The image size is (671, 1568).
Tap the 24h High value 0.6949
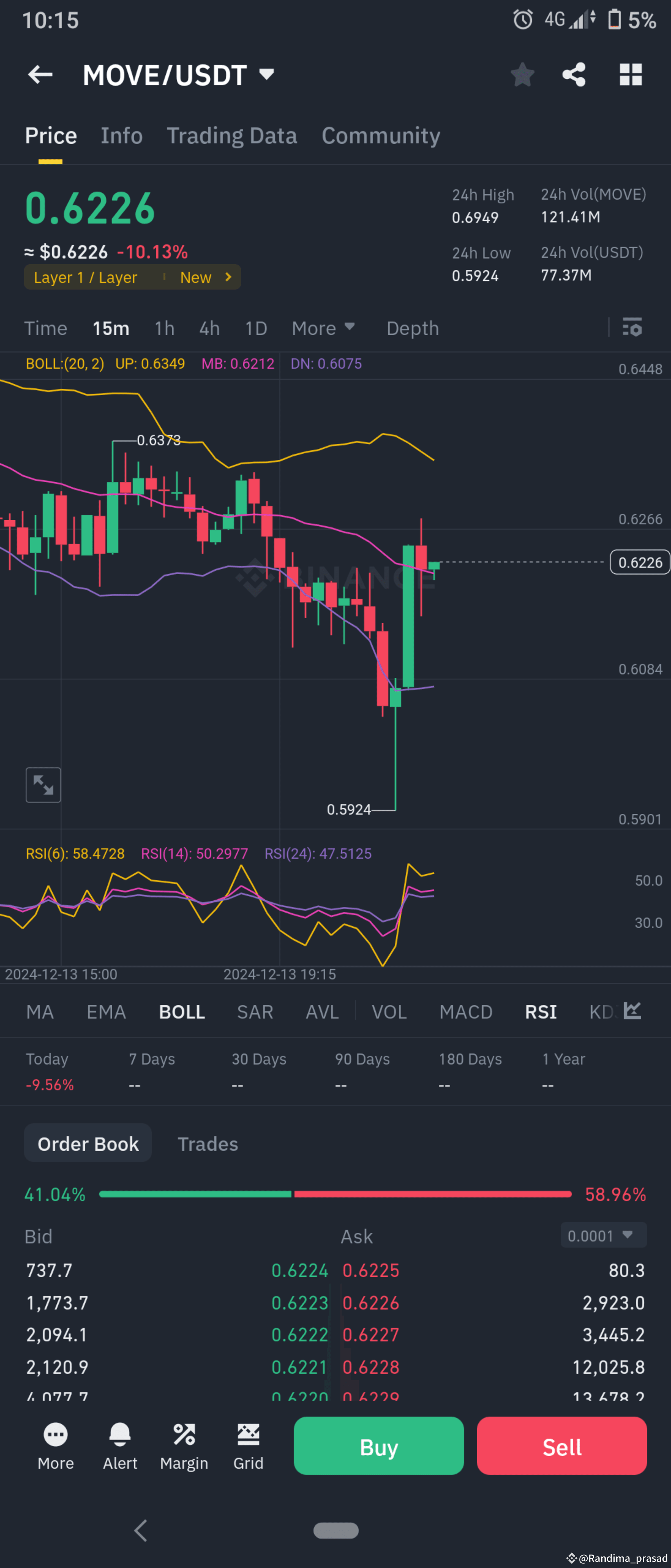click(x=475, y=217)
